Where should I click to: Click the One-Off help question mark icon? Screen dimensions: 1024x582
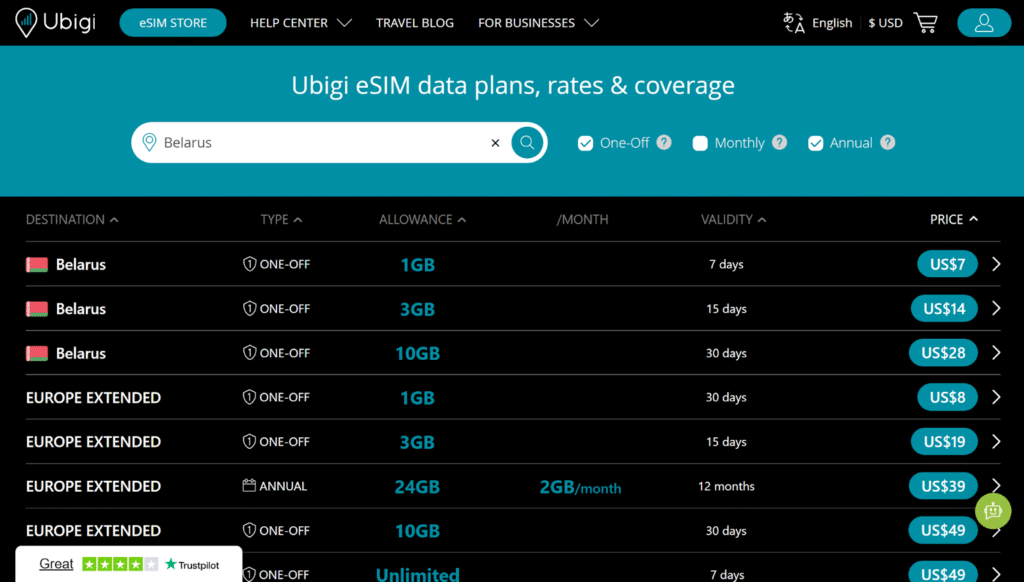pyautogui.click(x=663, y=143)
